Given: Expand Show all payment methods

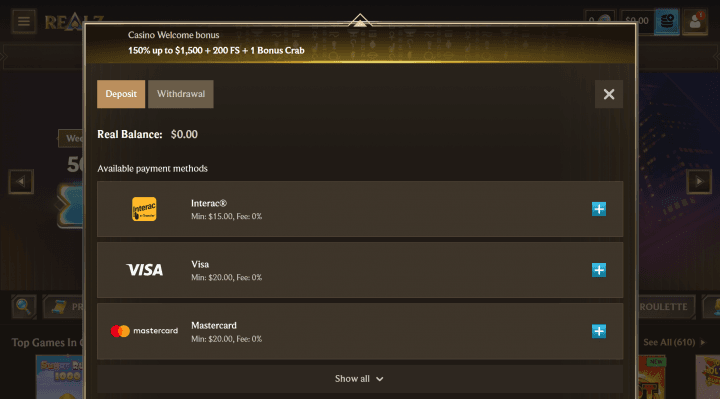Looking at the screenshot, I should click(x=360, y=379).
